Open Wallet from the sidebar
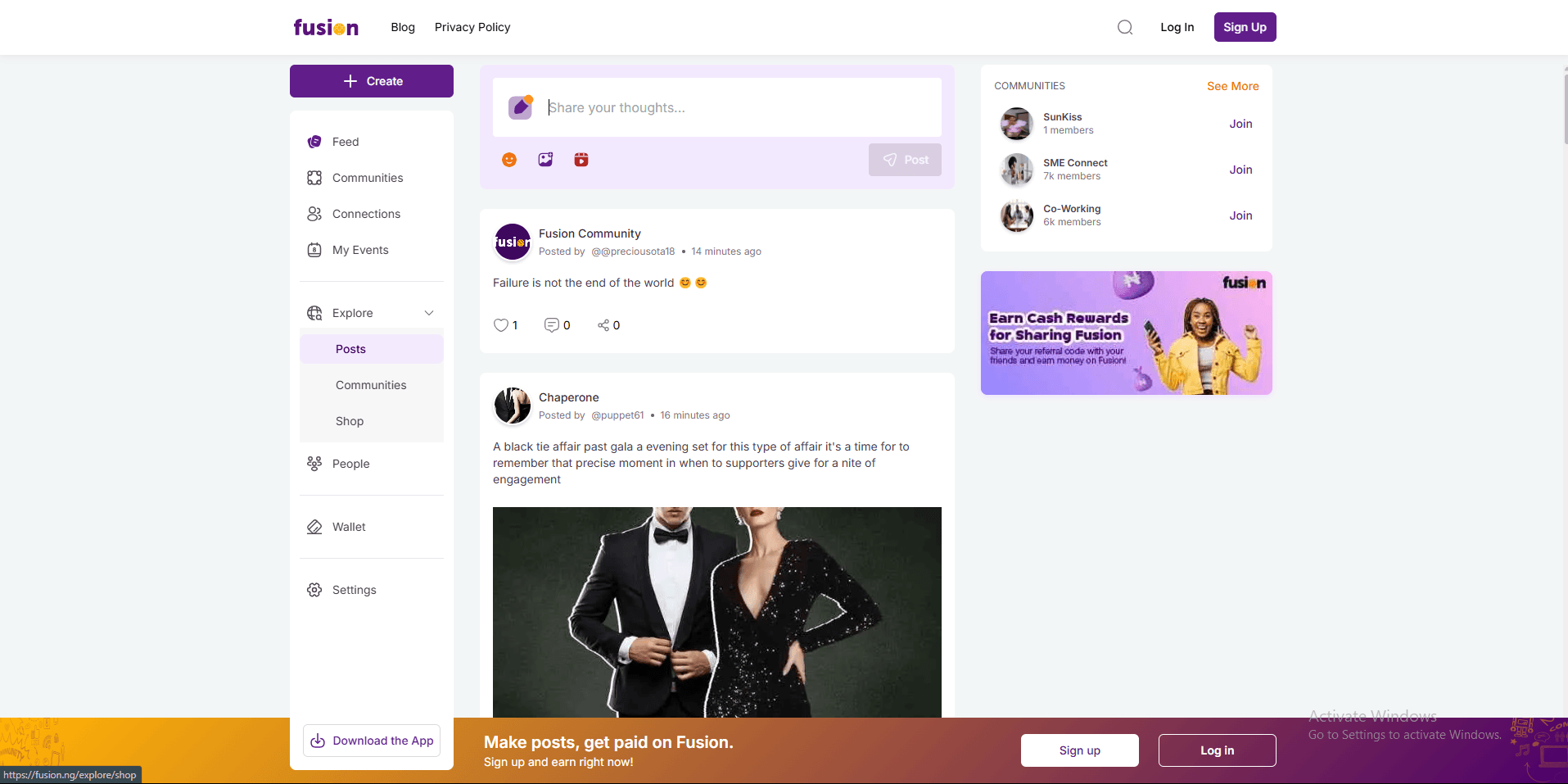This screenshot has height=784, width=1568. click(349, 527)
